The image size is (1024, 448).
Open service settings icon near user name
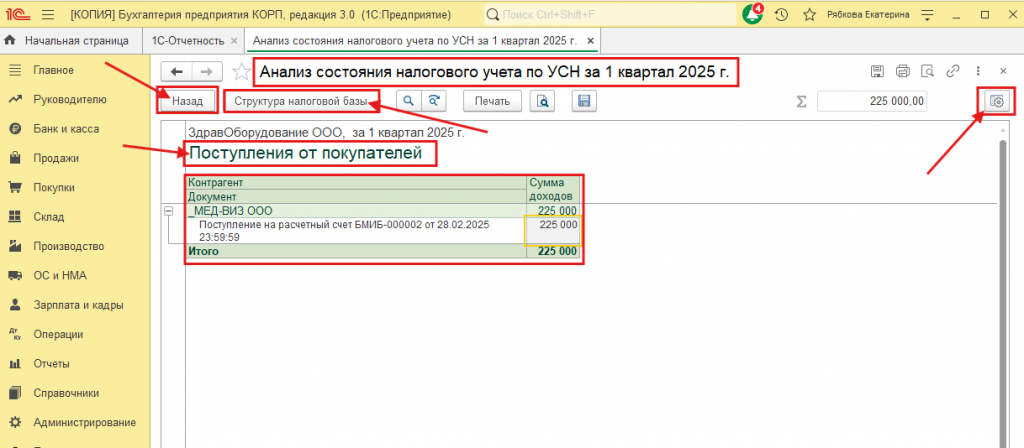point(927,14)
